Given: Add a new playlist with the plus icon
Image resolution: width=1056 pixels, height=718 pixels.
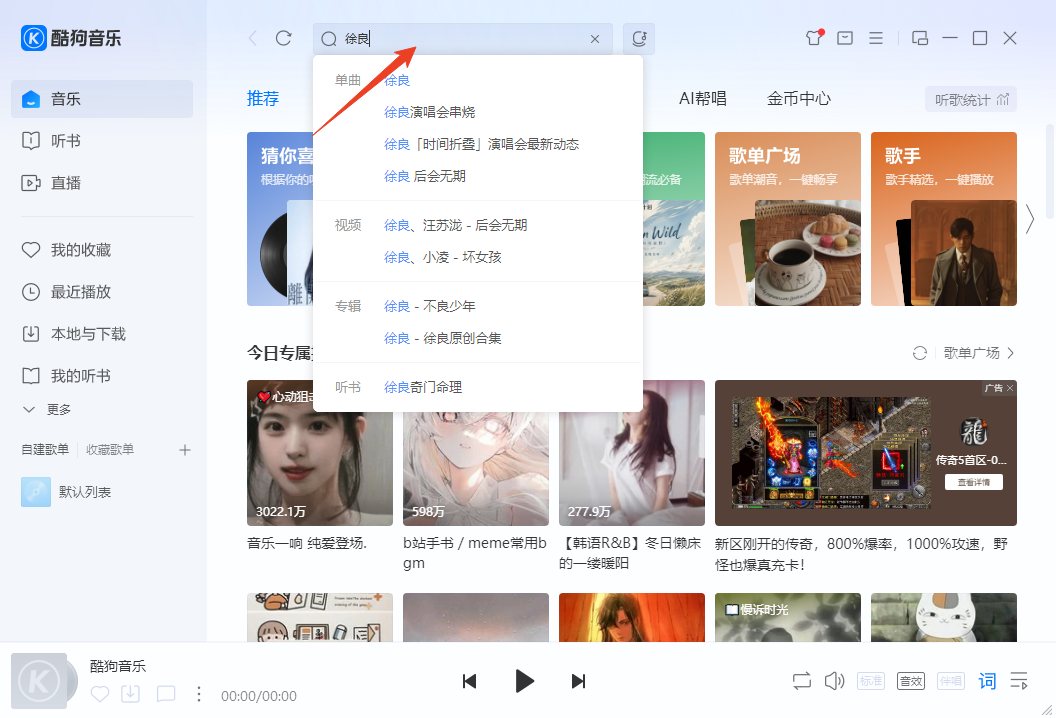Looking at the screenshot, I should tap(185, 449).
